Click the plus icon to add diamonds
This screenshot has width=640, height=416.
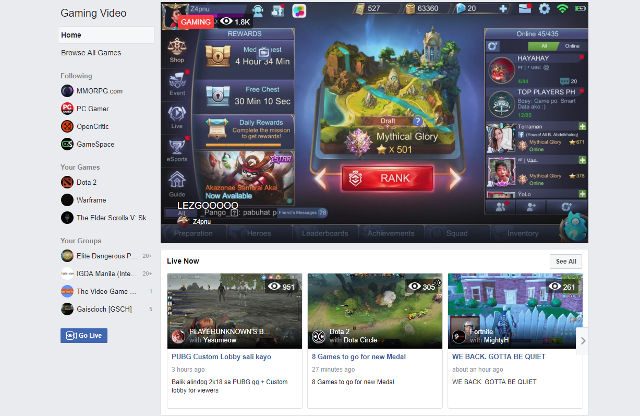pos(503,9)
